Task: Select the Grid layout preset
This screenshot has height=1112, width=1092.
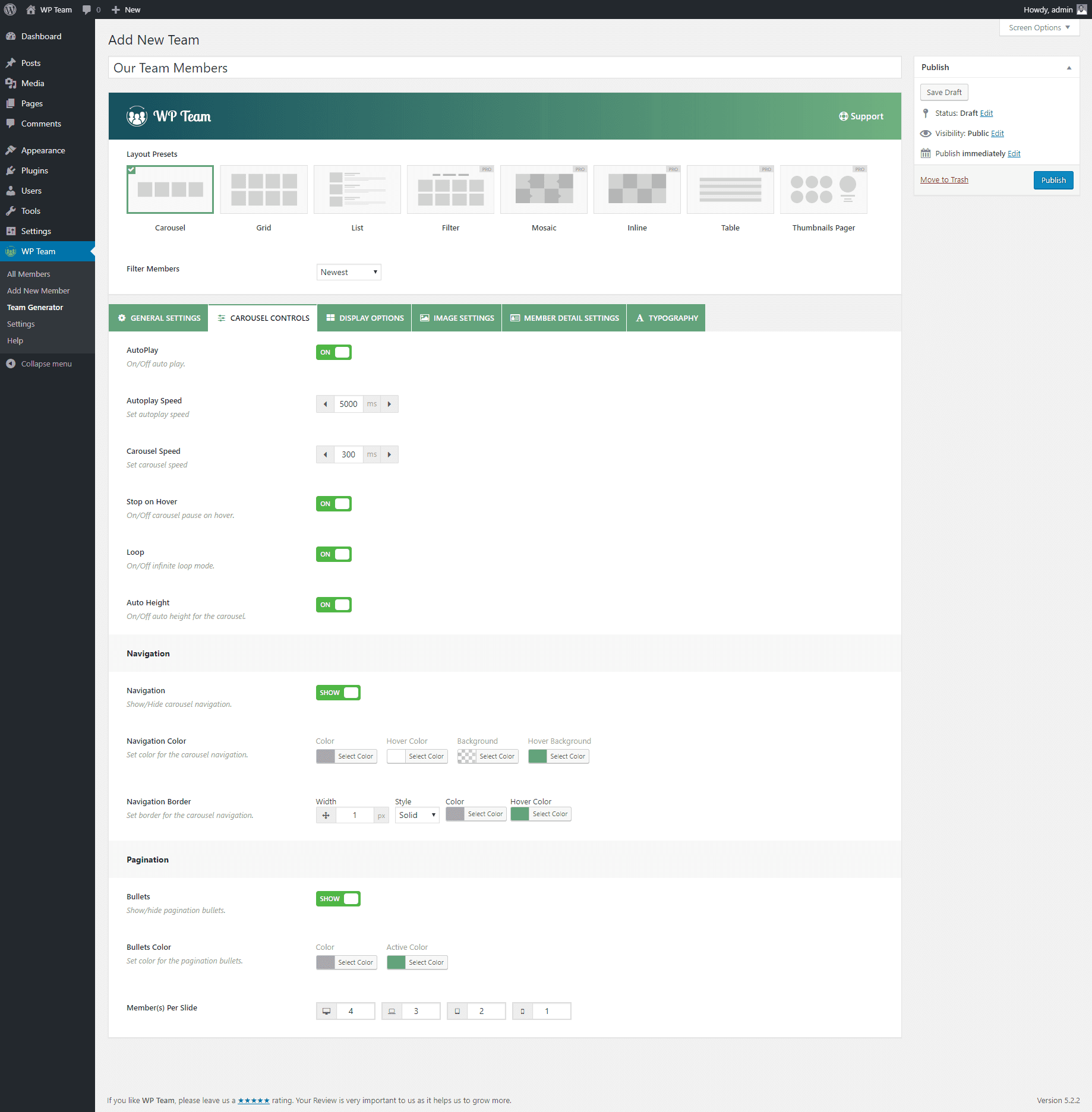Action: [x=264, y=189]
